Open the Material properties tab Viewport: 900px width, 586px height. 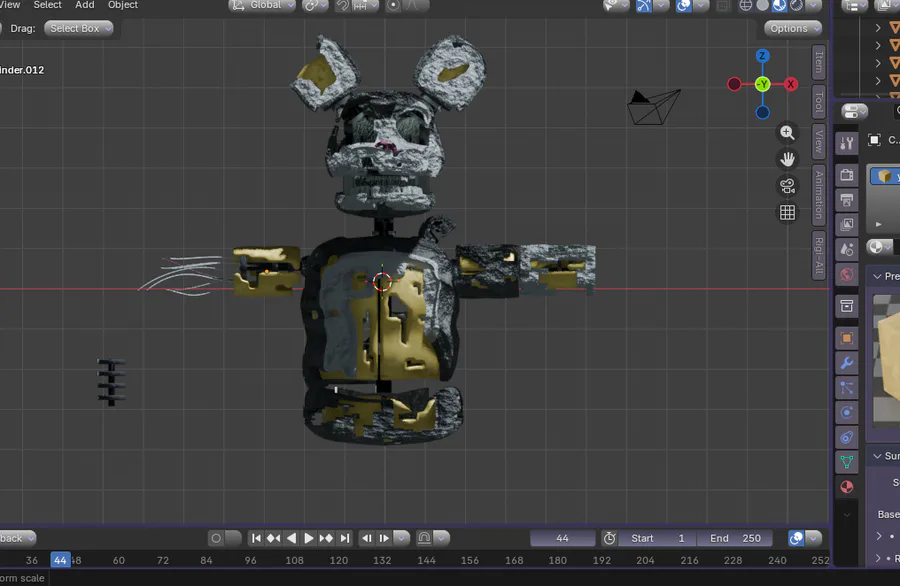(847, 487)
